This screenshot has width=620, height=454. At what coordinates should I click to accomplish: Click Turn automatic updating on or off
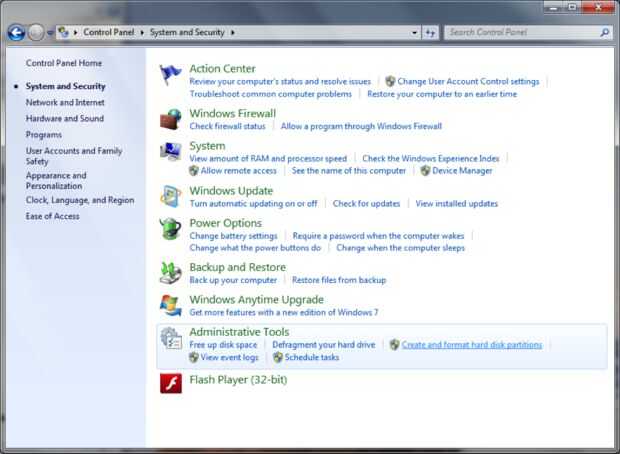253,204
